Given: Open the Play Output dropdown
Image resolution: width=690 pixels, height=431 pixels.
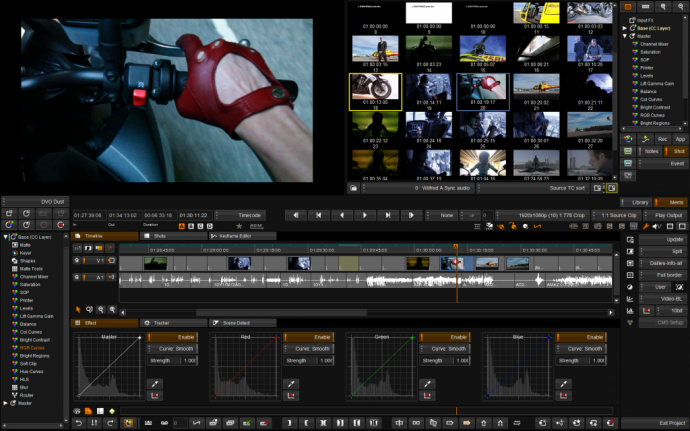Looking at the screenshot, I should pyautogui.click(x=665, y=215).
